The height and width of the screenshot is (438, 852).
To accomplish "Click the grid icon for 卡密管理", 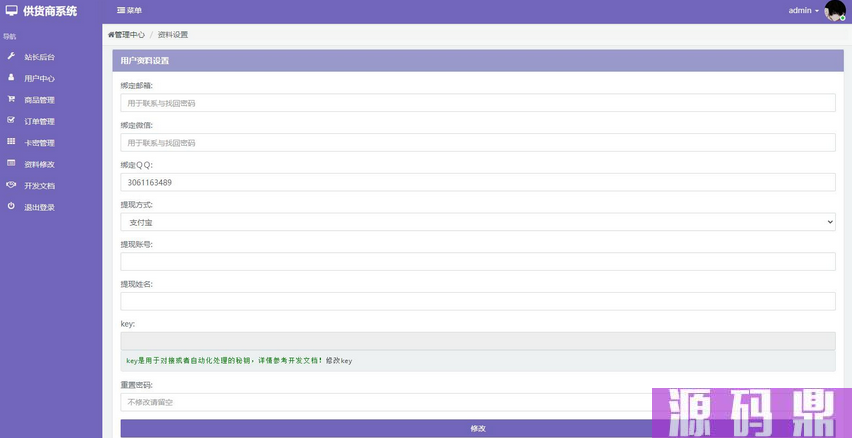I will point(11,142).
